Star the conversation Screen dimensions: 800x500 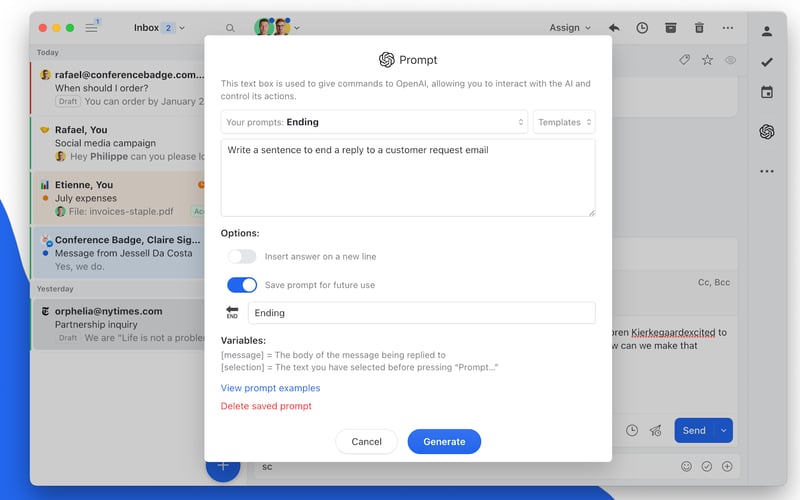tap(707, 60)
